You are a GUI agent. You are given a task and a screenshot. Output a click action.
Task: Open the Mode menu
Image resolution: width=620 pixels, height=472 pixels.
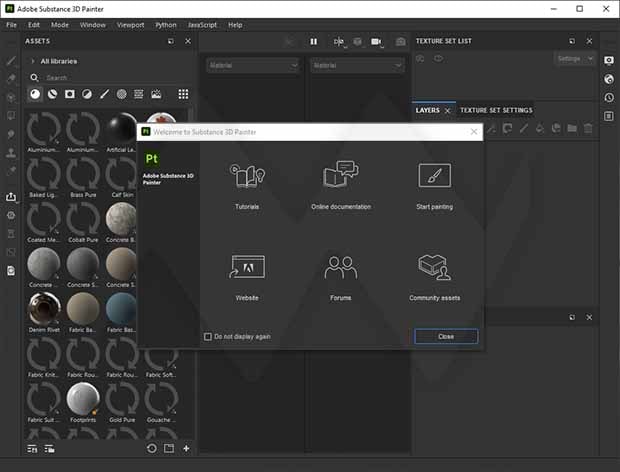coord(60,25)
